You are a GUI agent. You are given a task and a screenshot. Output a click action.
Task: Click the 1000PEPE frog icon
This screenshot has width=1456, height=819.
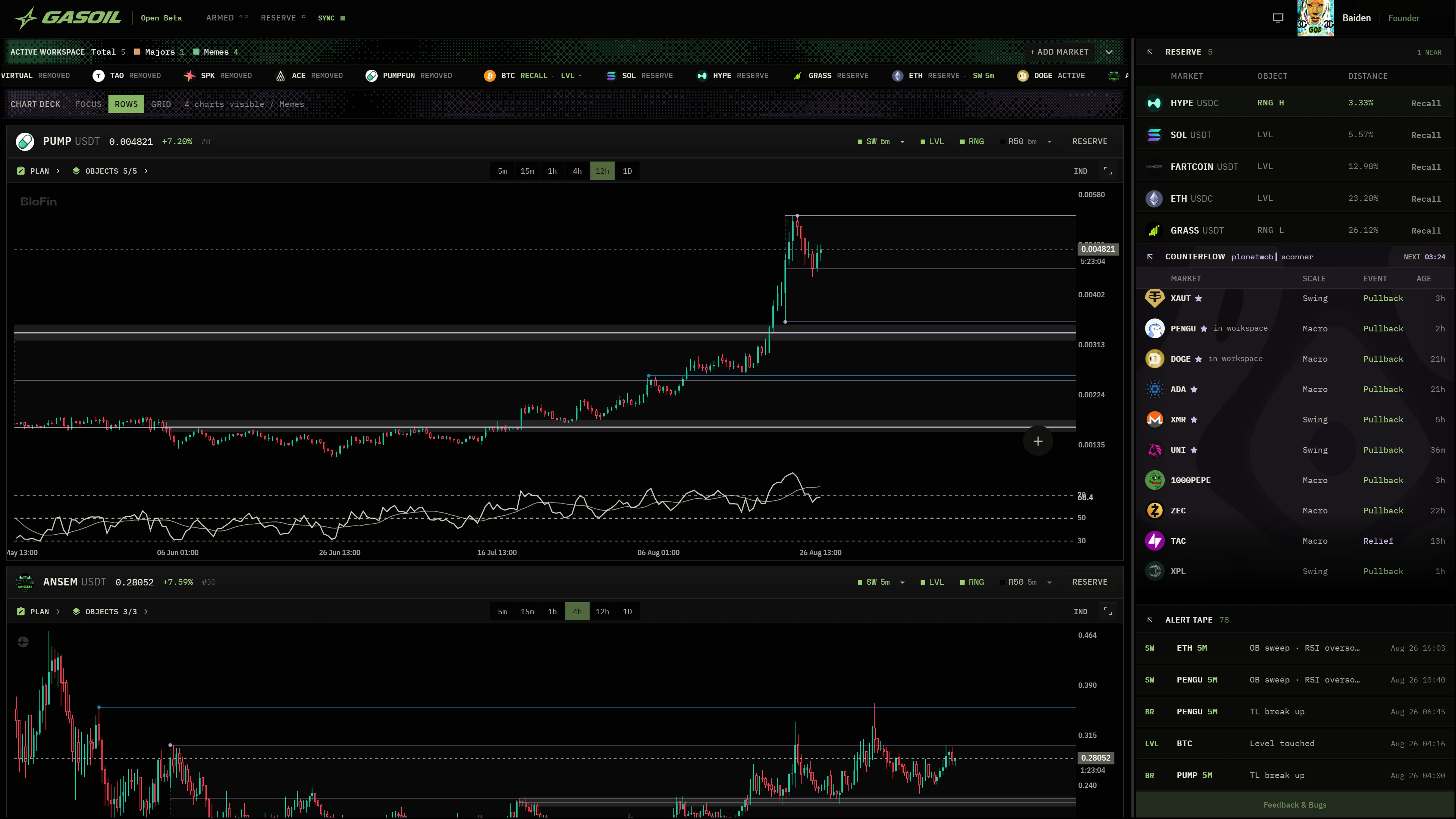(1154, 480)
